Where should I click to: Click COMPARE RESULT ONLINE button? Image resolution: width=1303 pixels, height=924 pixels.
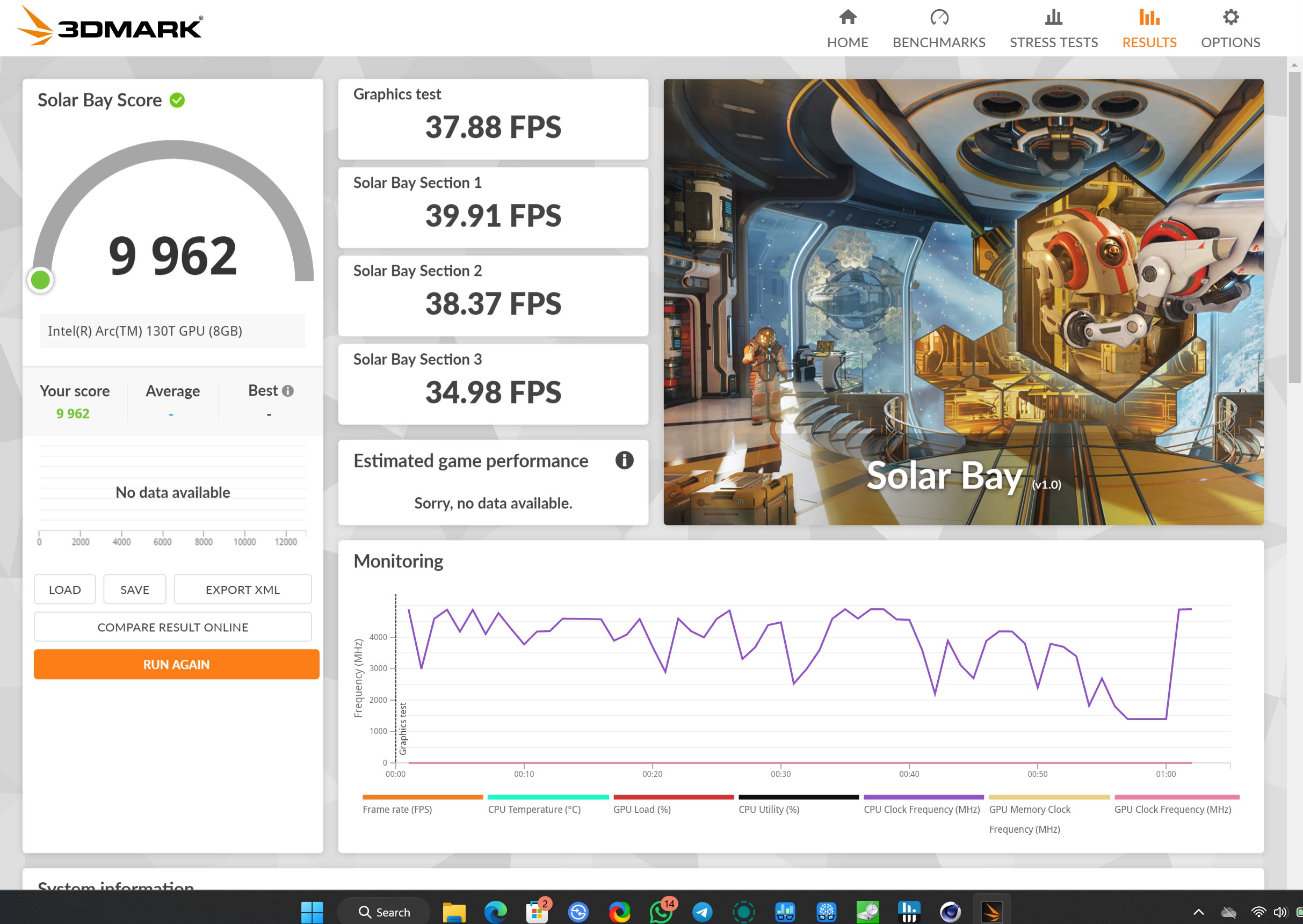click(172, 627)
